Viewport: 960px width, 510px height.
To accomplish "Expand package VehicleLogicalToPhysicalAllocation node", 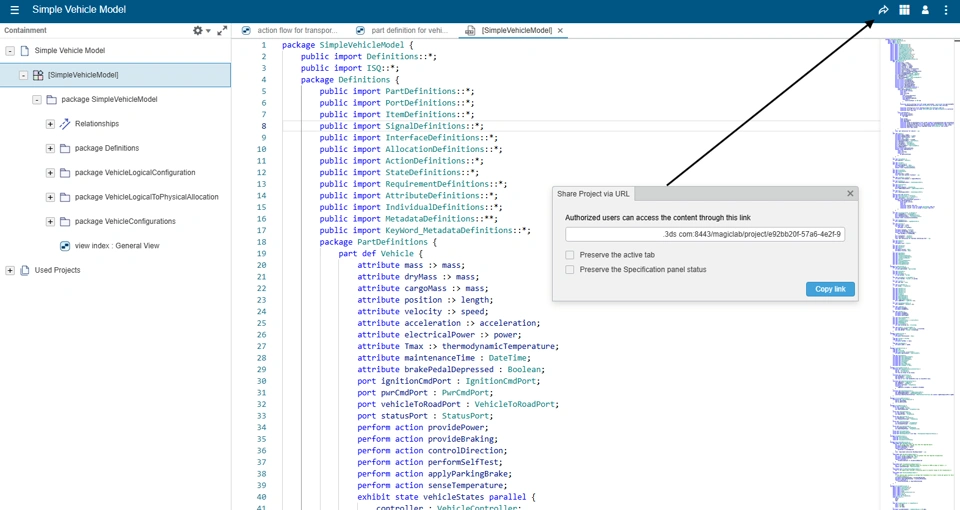I will coord(50,197).
